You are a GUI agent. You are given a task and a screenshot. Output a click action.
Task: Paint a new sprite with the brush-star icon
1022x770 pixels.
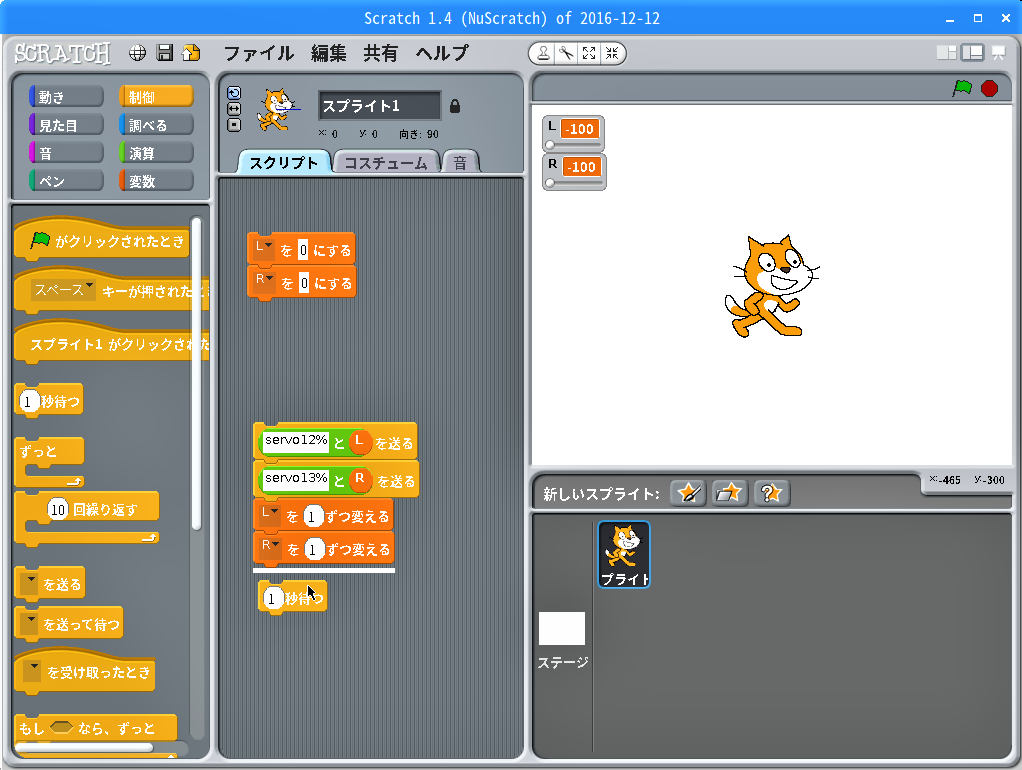point(688,493)
